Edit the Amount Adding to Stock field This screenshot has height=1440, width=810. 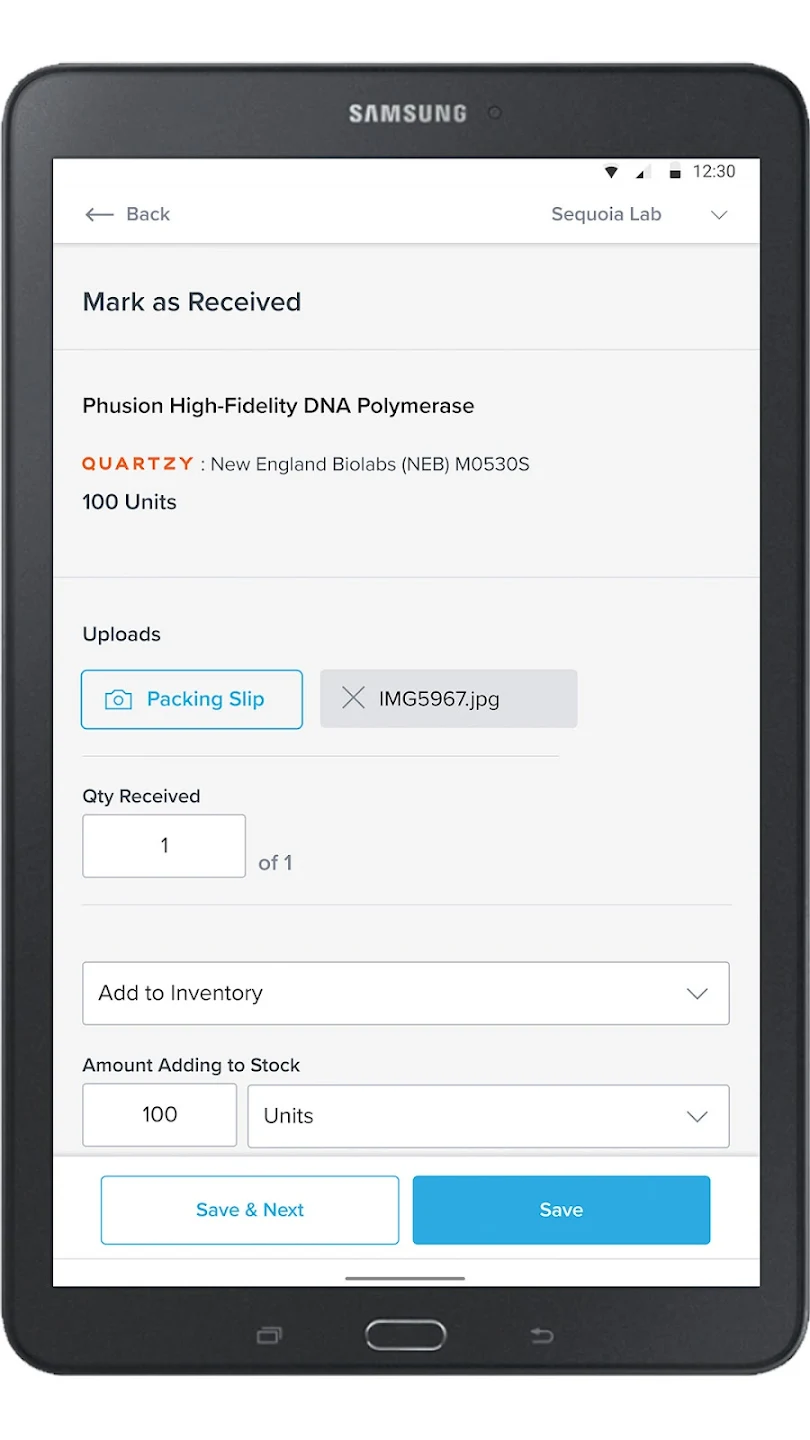(x=160, y=1115)
